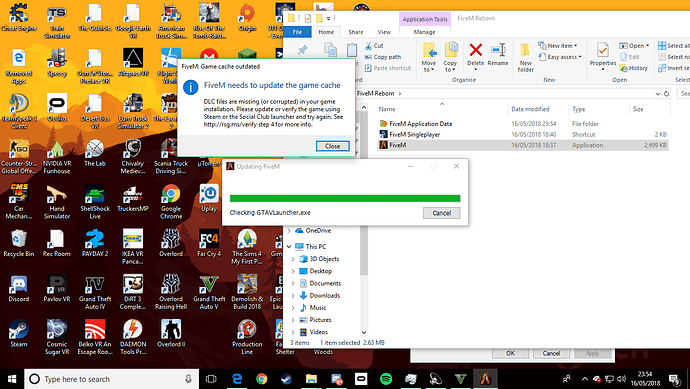Expand the This PC tree node
The width and height of the screenshot is (690, 389).
click(x=289, y=247)
